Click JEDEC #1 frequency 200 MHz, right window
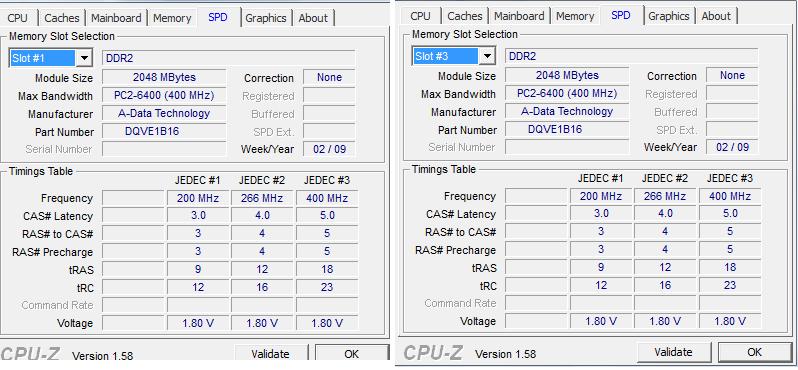The height and width of the screenshot is (370, 798). (x=601, y=196)
